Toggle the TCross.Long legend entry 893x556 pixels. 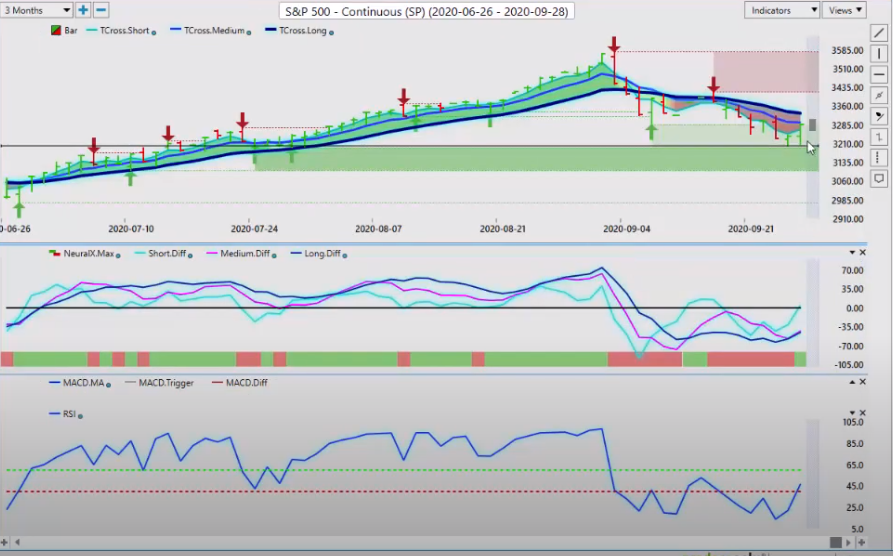(302, 30)
